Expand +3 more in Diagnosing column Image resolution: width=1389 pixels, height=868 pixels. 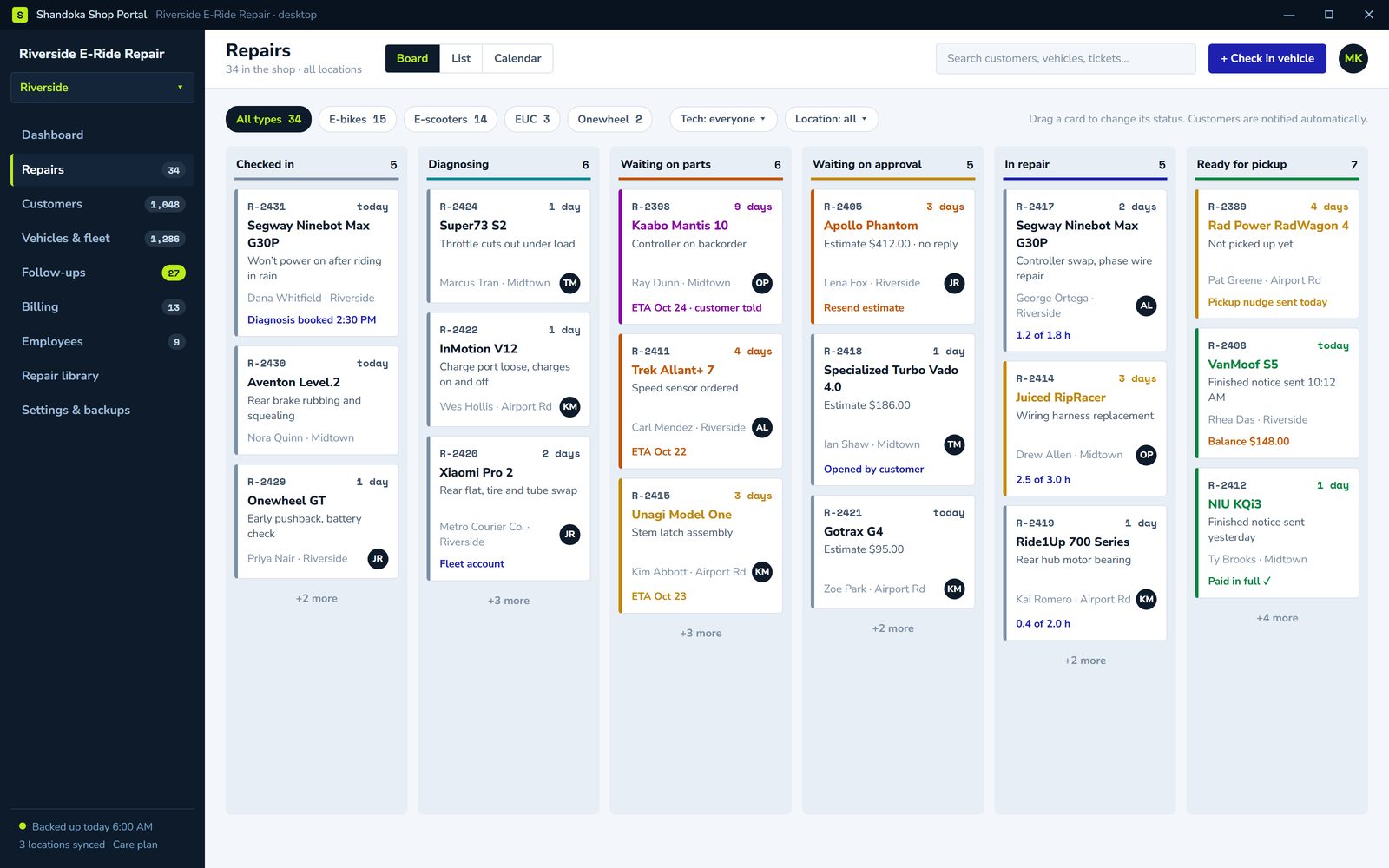click(x=509, y=601)
